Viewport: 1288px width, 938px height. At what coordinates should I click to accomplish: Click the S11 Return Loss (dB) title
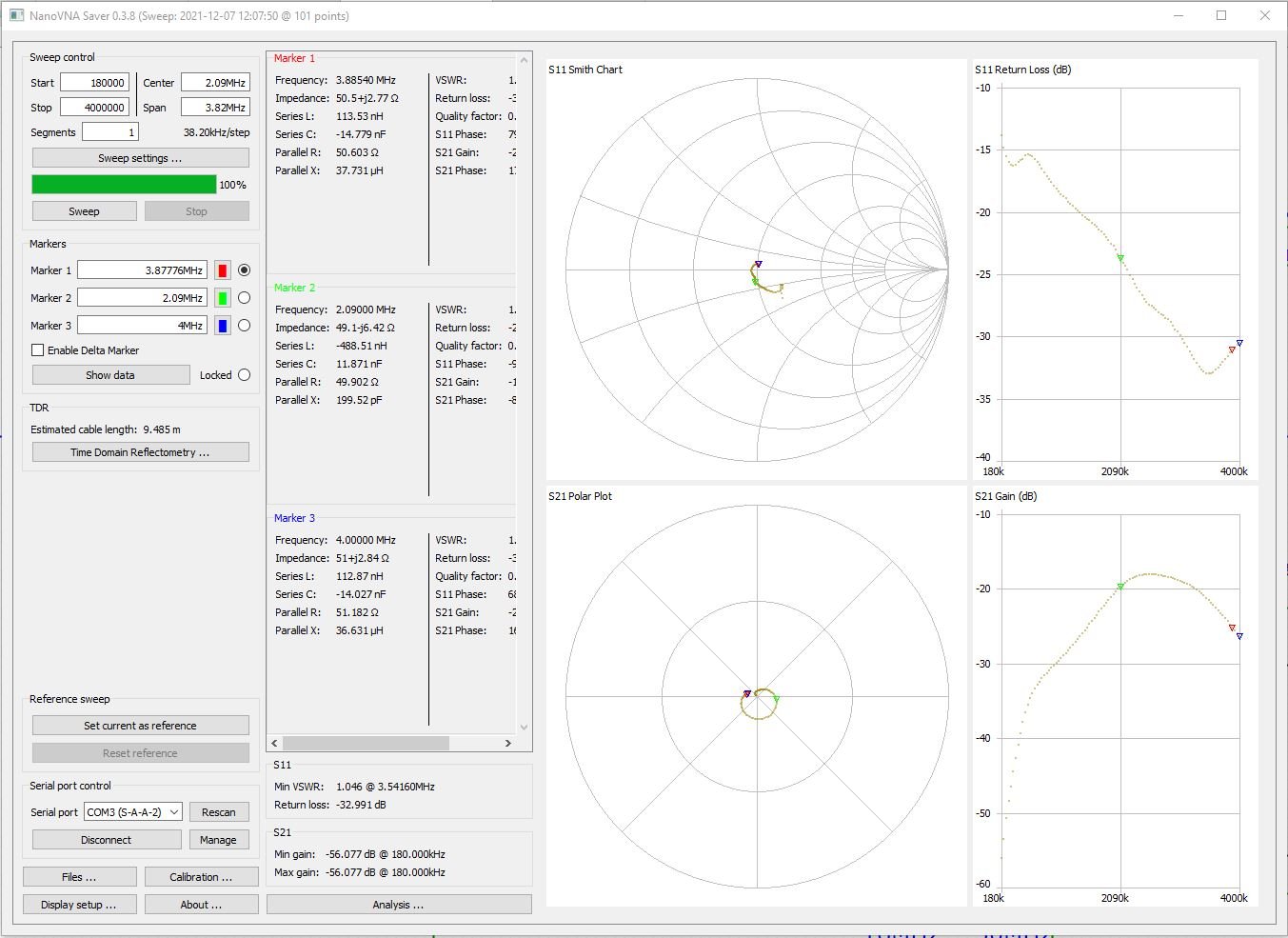1023,70
